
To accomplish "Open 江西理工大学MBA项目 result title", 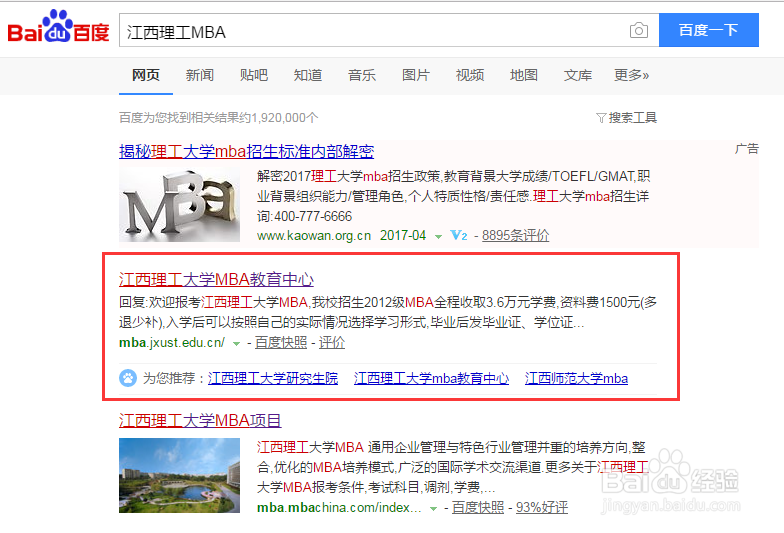I will tap(200, 420).
